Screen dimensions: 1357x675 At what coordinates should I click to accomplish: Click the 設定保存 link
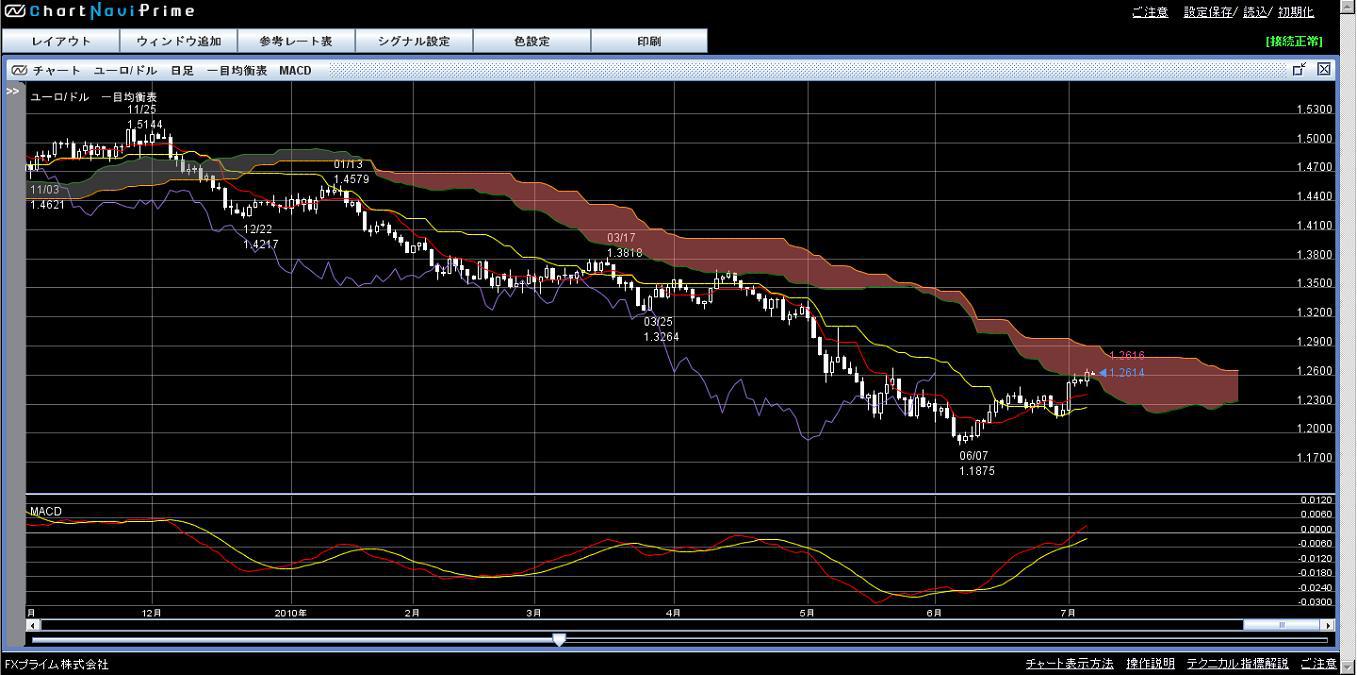[1207, 12]
